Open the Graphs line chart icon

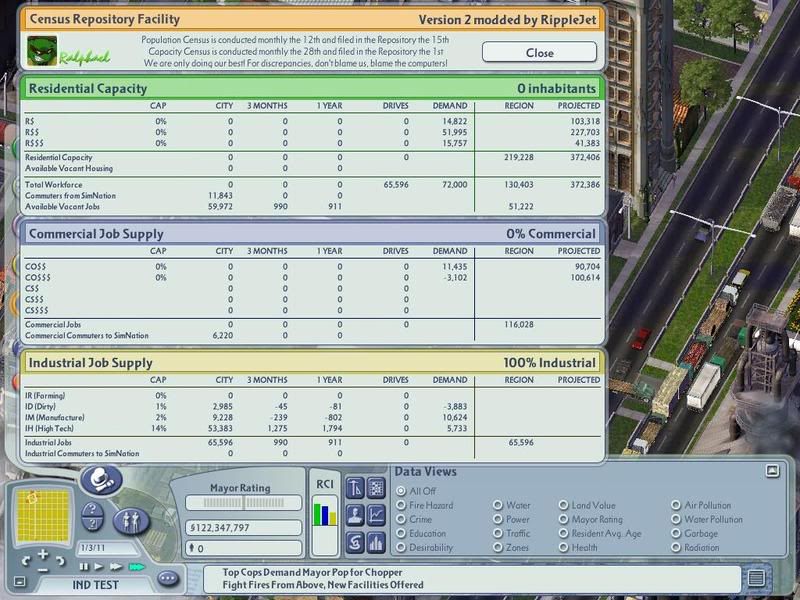pos(376,515)
